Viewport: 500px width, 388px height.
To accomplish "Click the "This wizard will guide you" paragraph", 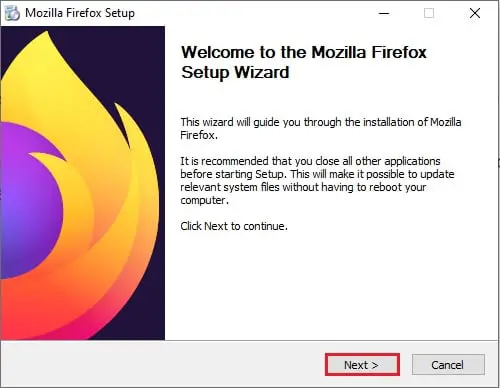I will point(321,129).
